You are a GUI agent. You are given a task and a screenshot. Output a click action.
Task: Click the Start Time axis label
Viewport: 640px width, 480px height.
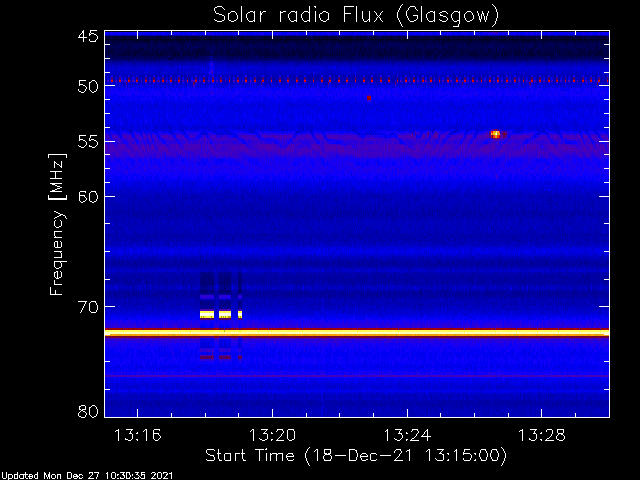pyautogui.click(x=356, y=456)
